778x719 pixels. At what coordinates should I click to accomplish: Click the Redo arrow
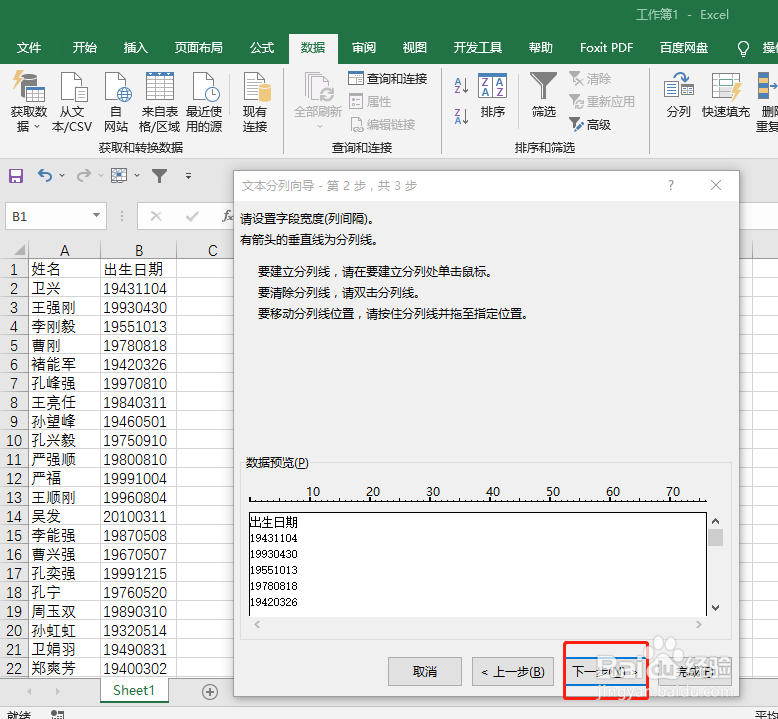click(83, 175)
